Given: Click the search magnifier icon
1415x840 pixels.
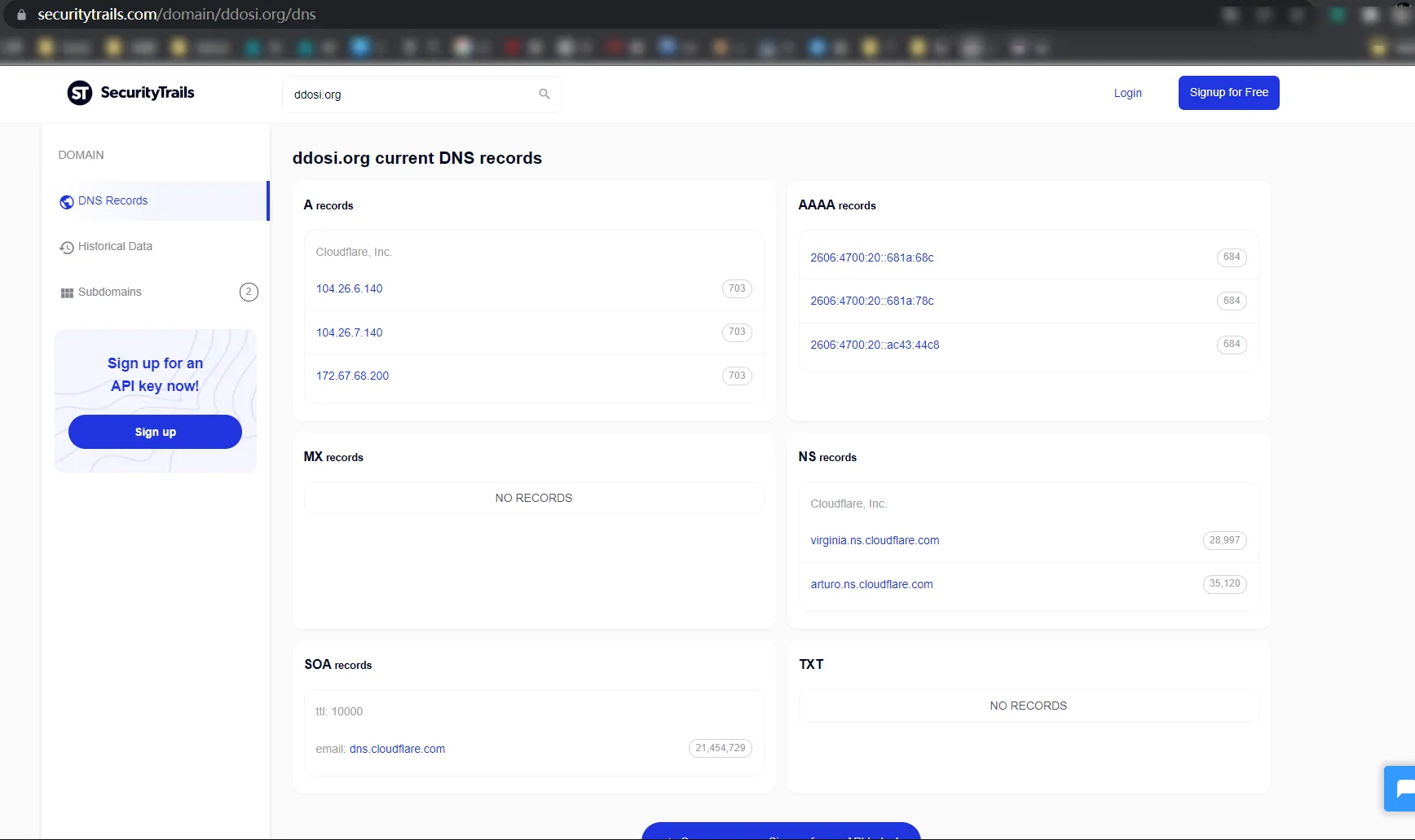Looking at the screenshot, I should (544, 95).
